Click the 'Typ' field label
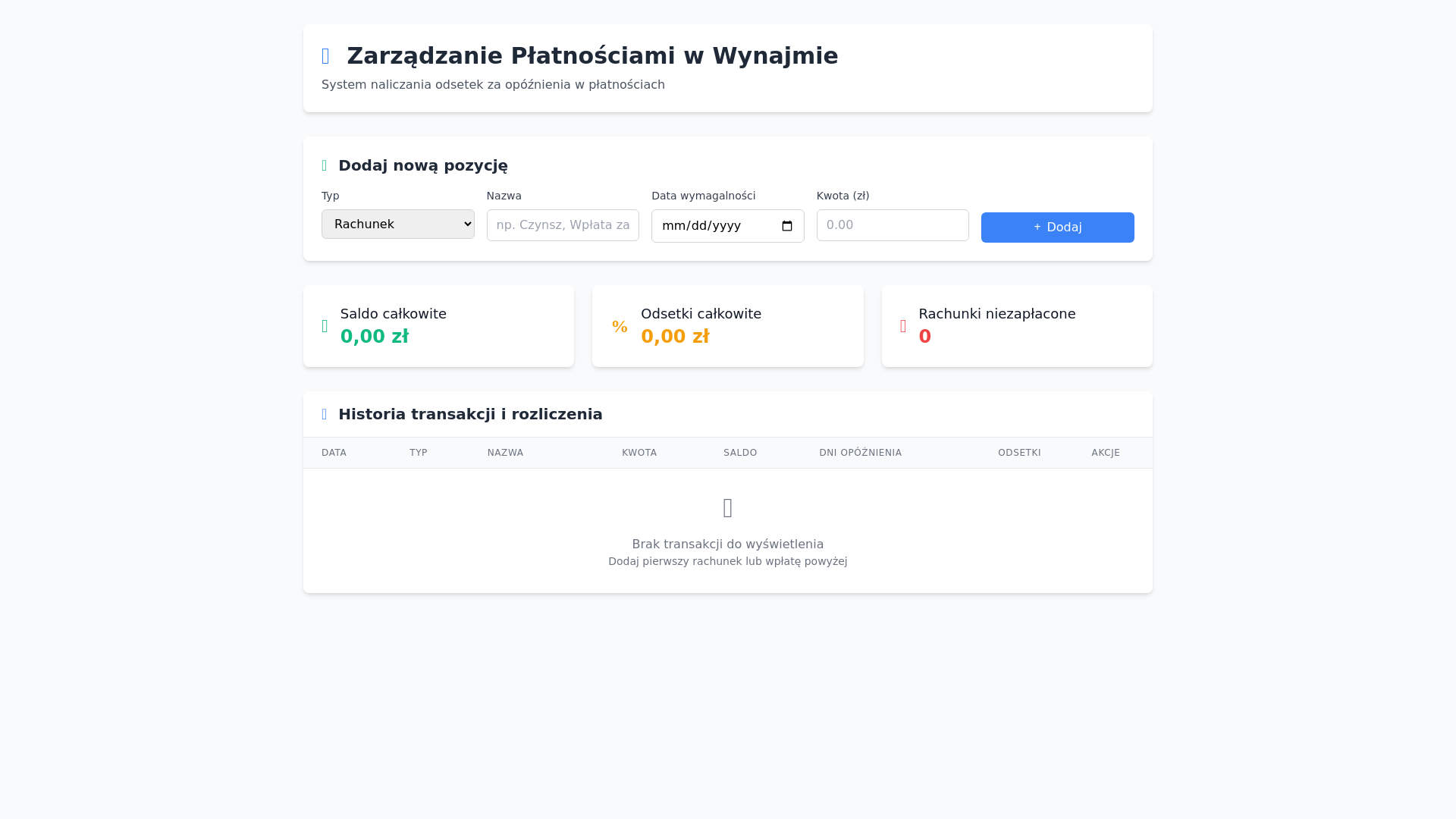 (x=331, y=196)
